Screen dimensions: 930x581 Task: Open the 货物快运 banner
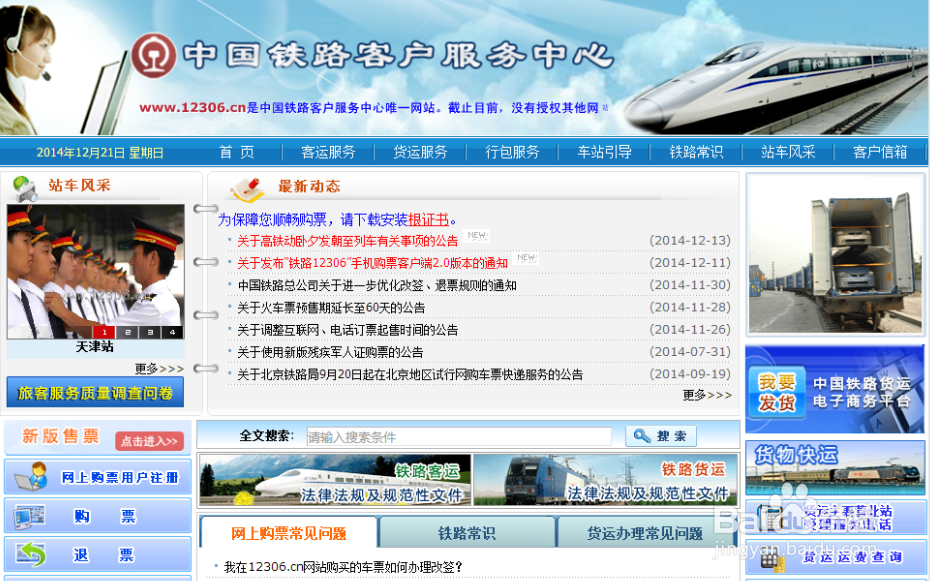click(835, 468)
